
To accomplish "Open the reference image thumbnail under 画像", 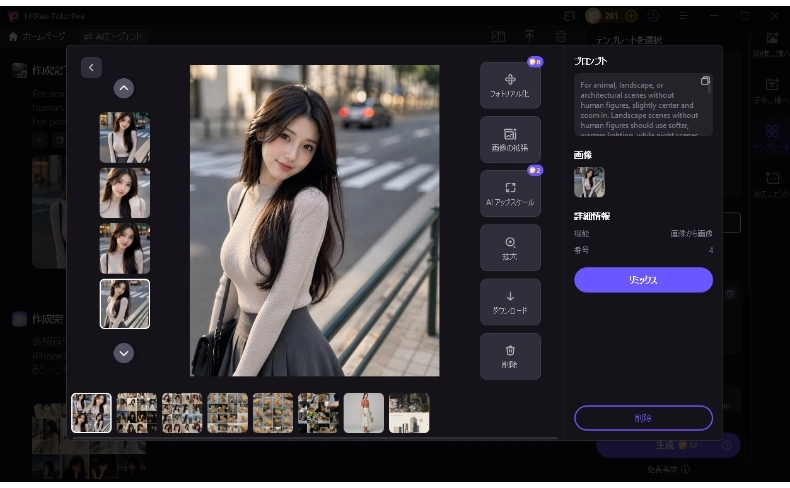I will click(x=589, y=182).
